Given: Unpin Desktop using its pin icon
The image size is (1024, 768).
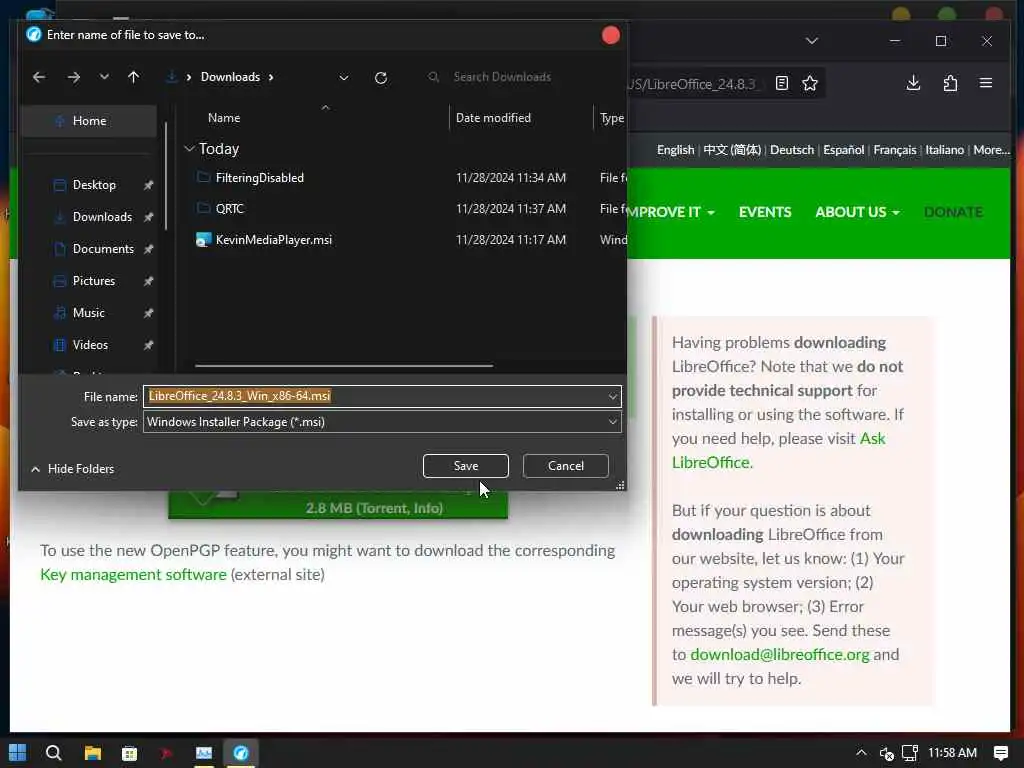Looking at the screenshot, I should (x=148, y=185).
